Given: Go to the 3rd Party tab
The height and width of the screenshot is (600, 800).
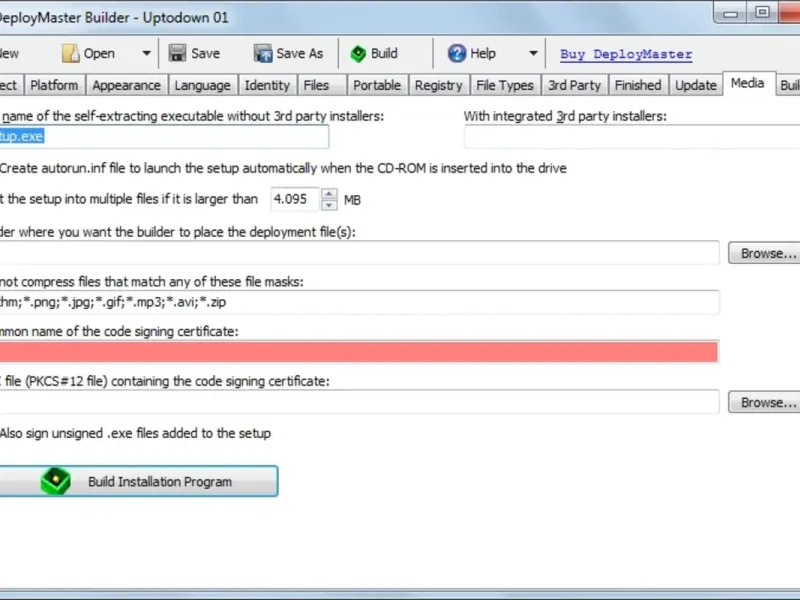Looking at the screenshot, I should coord(574,85).
